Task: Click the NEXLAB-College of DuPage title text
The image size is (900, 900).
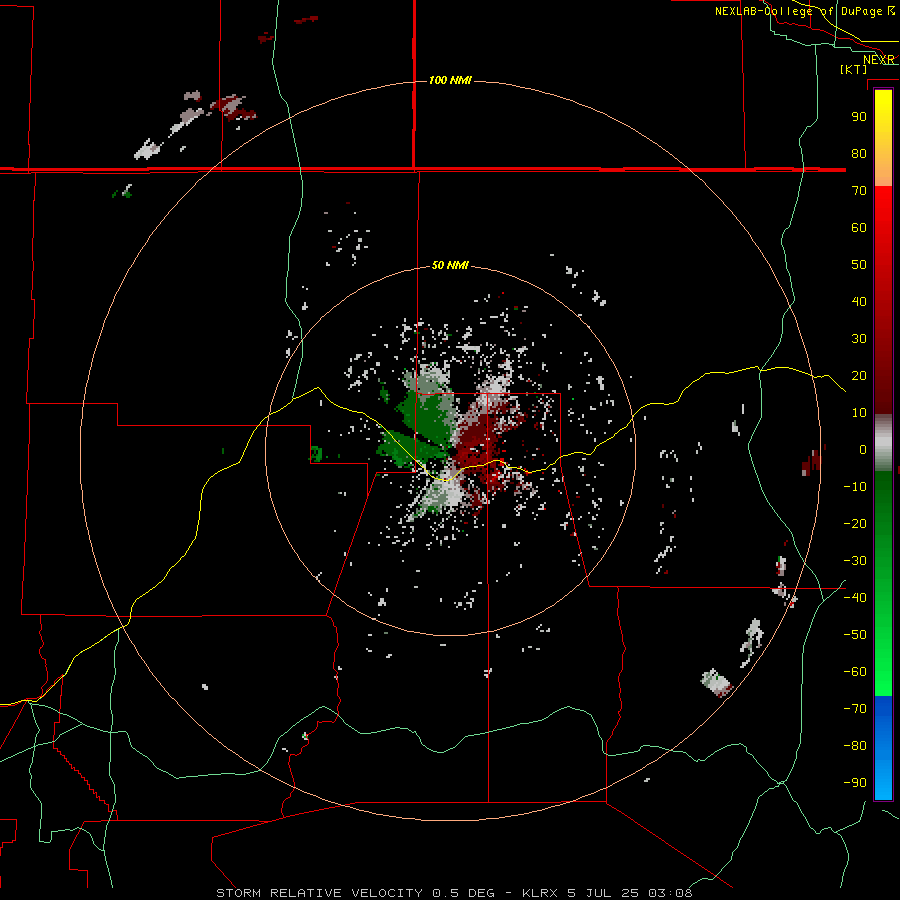Action: 804,11
